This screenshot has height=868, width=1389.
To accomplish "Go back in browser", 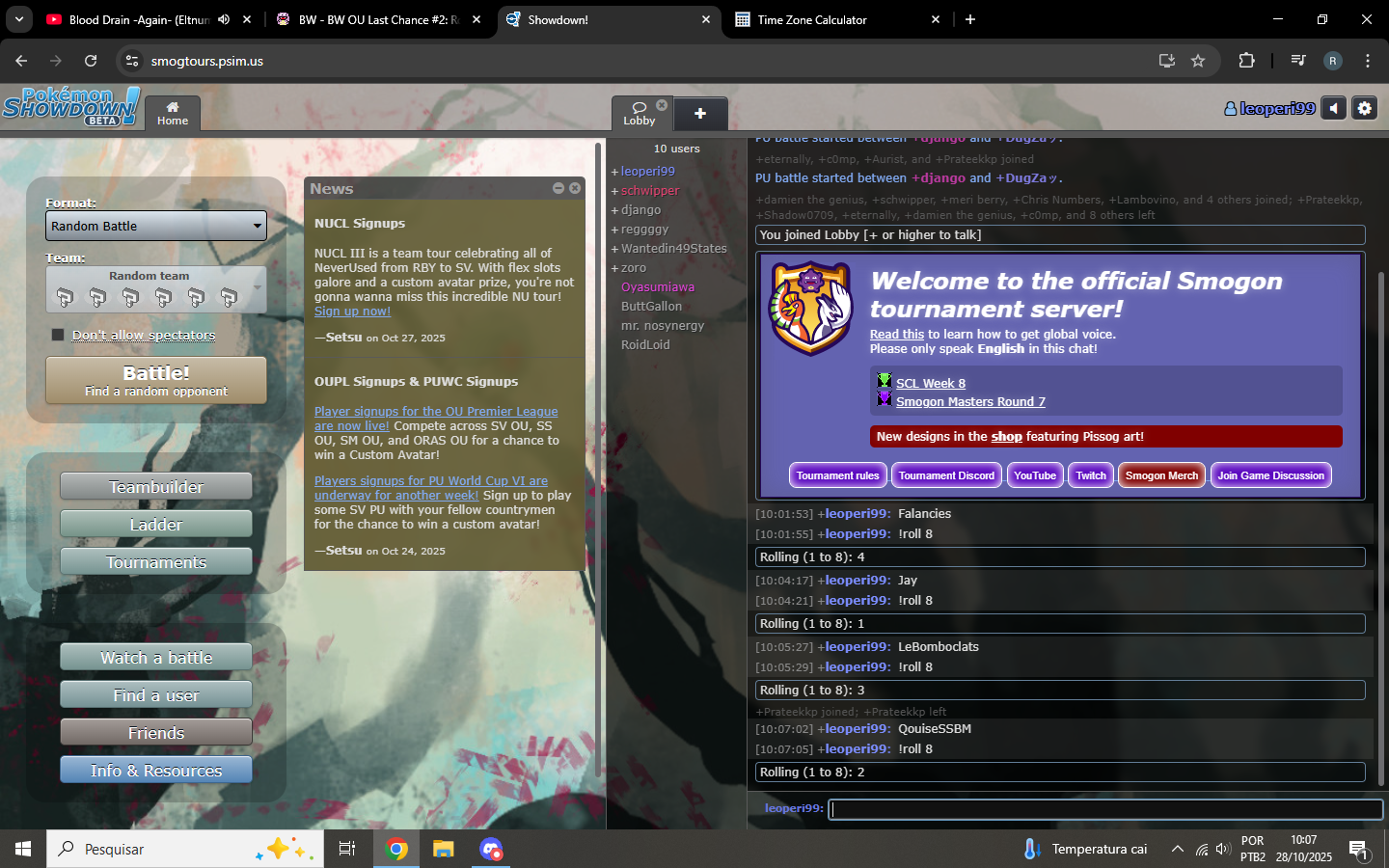I will point(21,61).
